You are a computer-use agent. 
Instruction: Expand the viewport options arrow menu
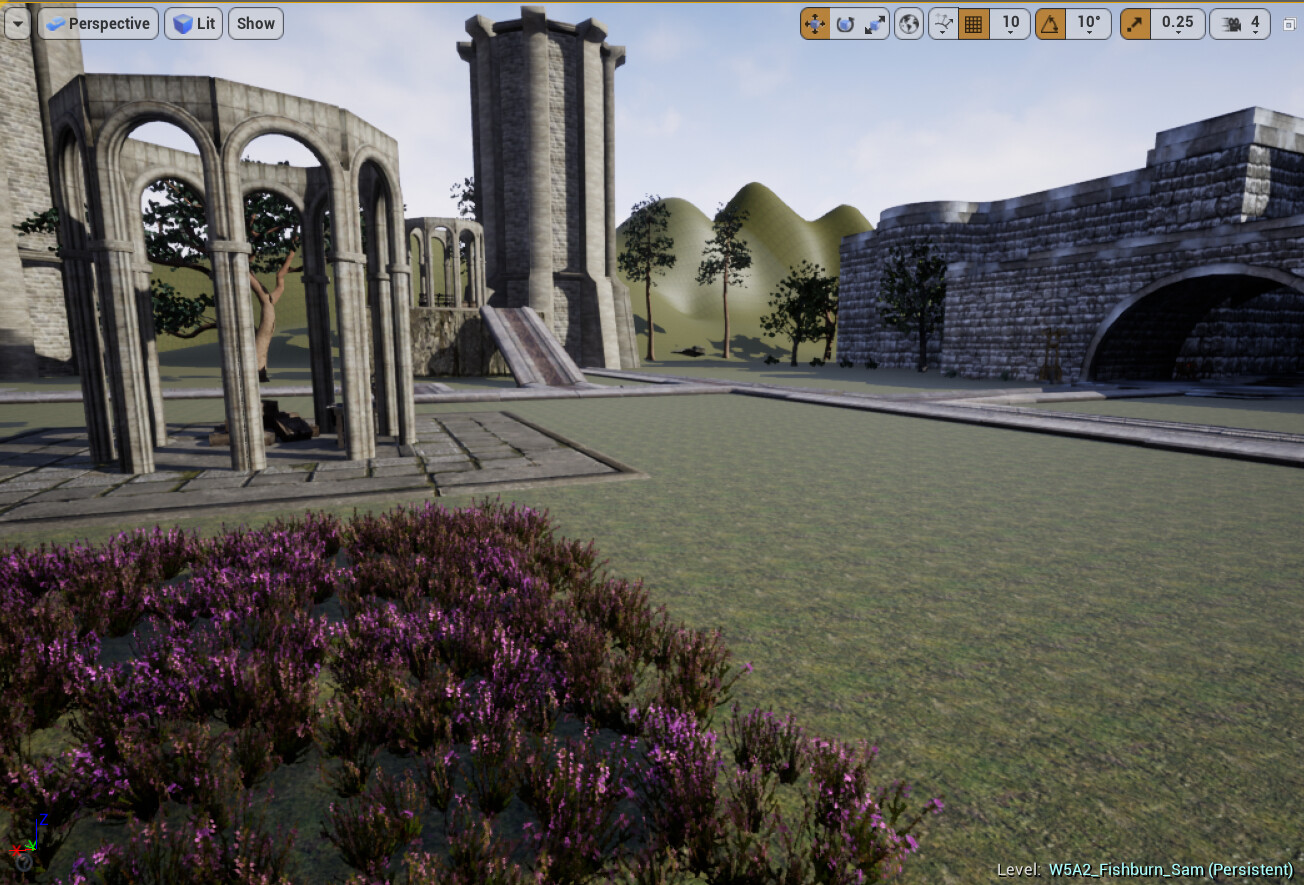coord(16,23)
